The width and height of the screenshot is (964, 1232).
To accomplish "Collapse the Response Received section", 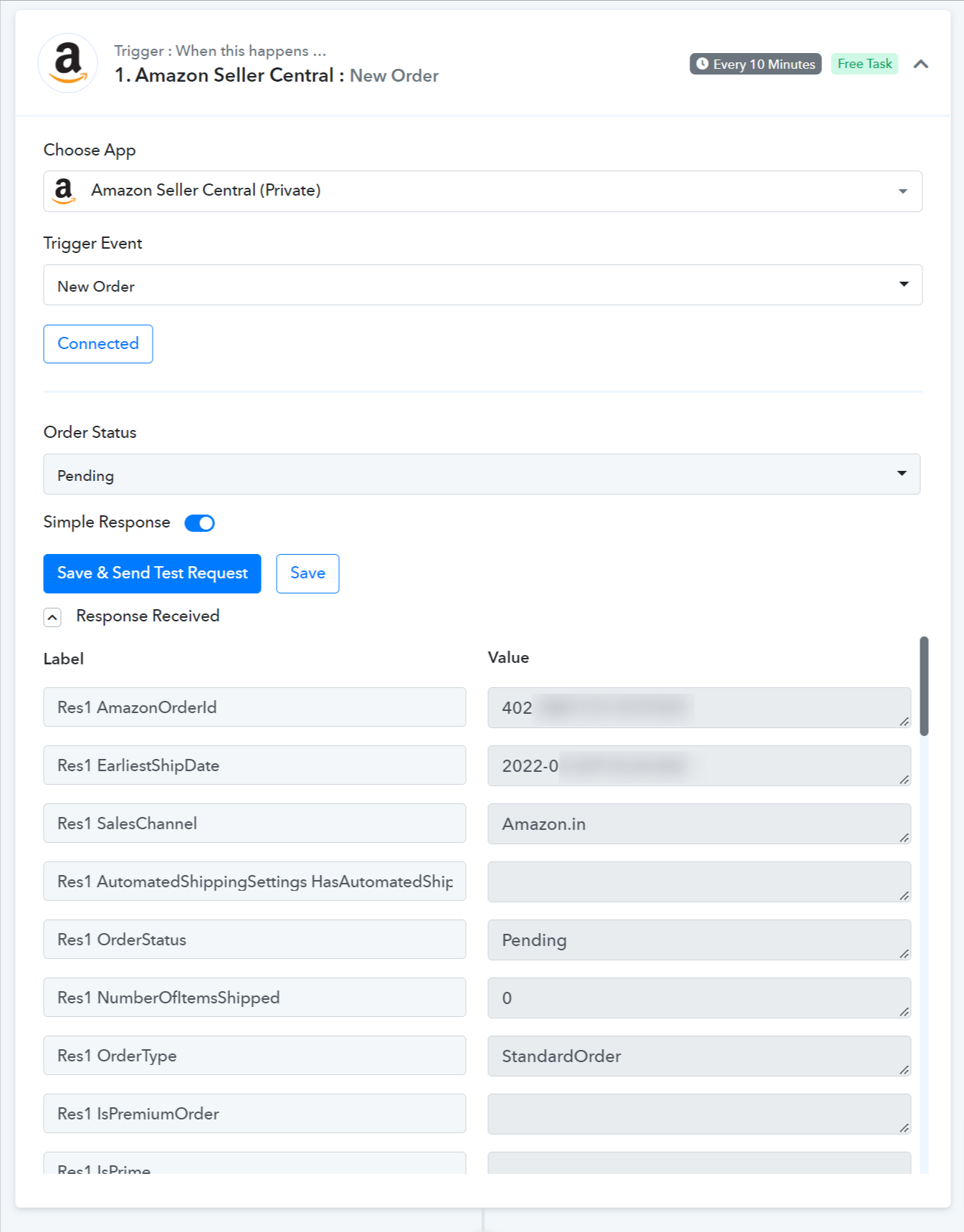I will click(x=52, y=617).
